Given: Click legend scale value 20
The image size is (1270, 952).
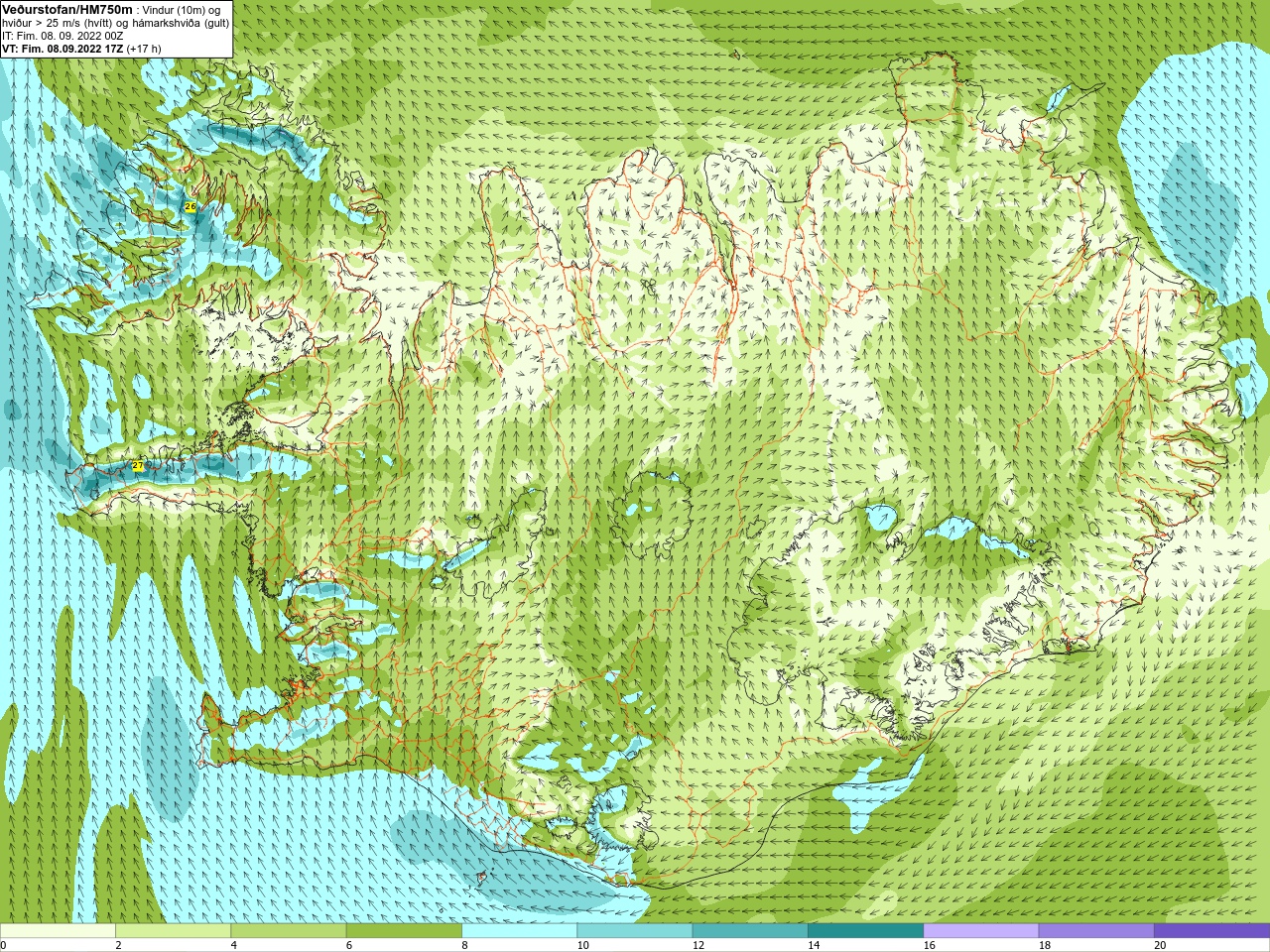Looking at the screenshot, I should pos(1159,945).
